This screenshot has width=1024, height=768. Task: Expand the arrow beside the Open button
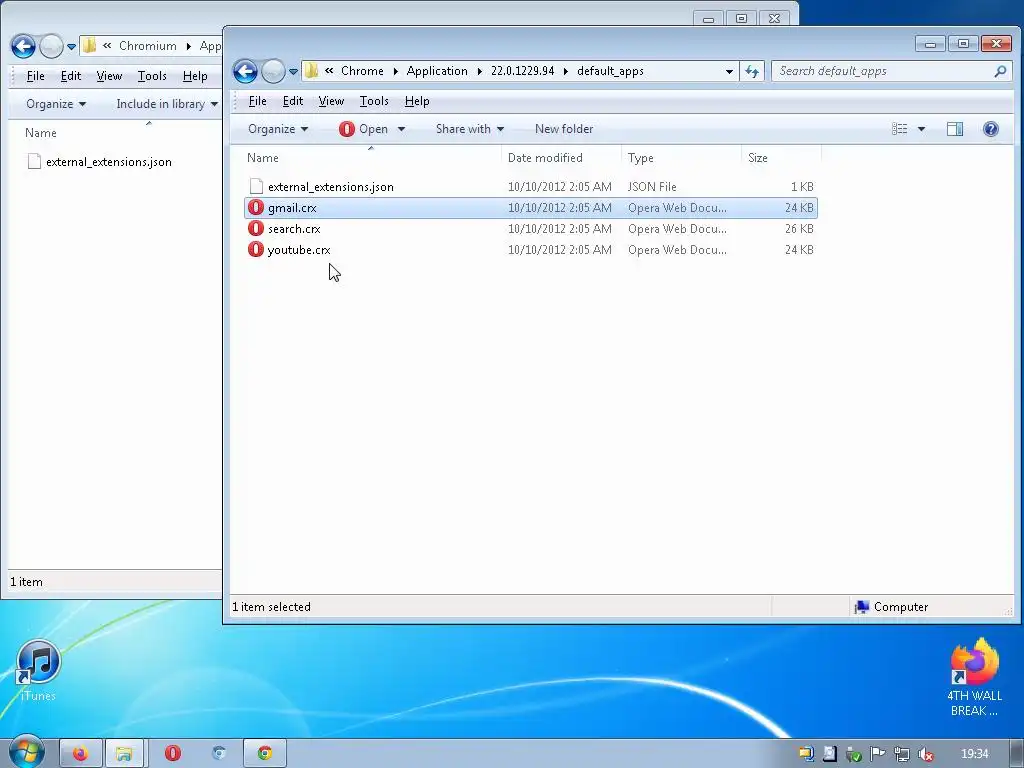(401, 129)
